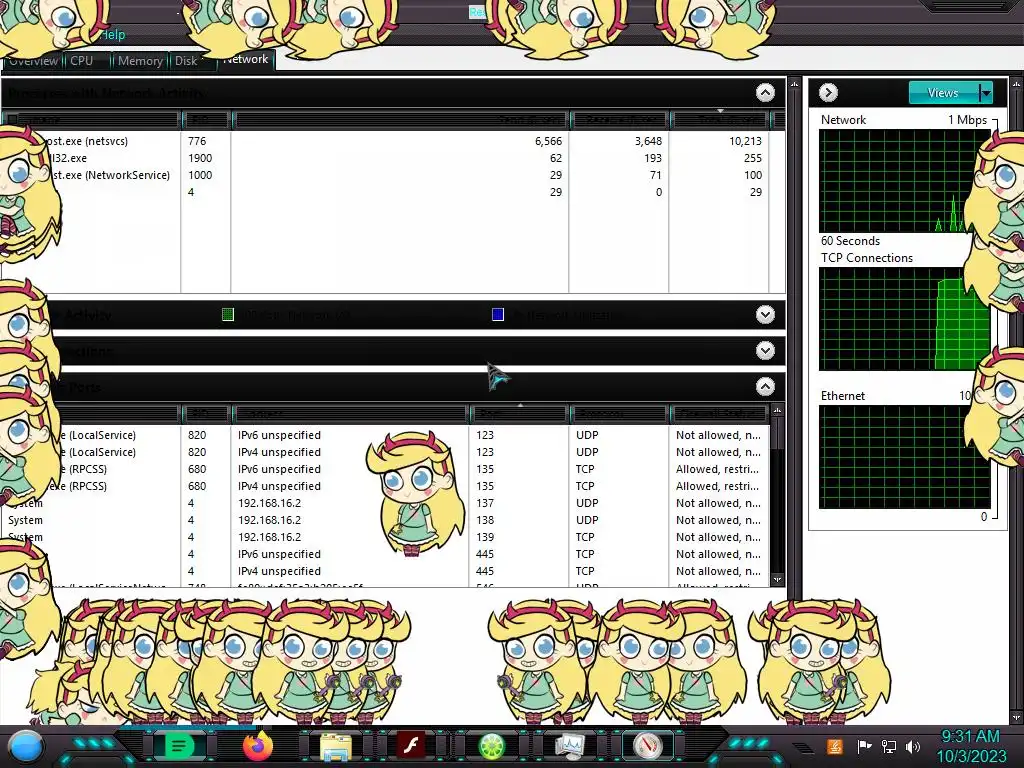Open the monitor with graph taskbar icon
This screenshot has height=768, width=1024.
569,746
